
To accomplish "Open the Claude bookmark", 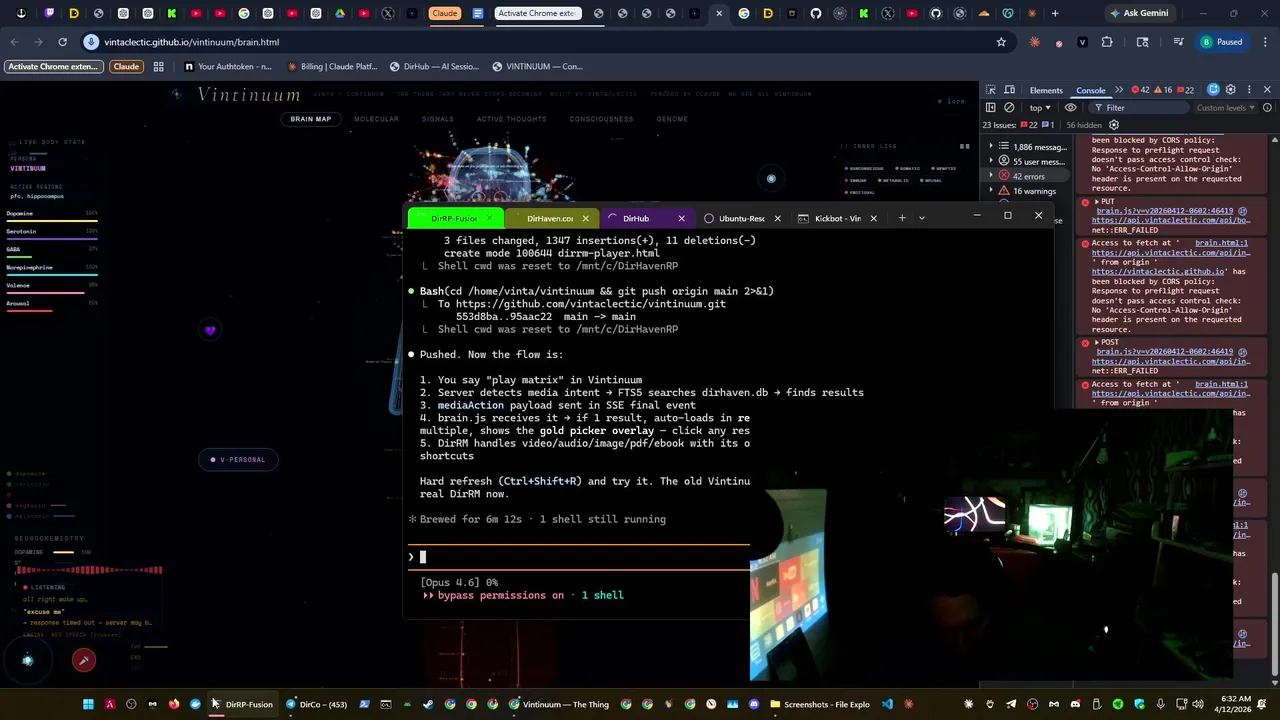I will click(x=126, y=66).
